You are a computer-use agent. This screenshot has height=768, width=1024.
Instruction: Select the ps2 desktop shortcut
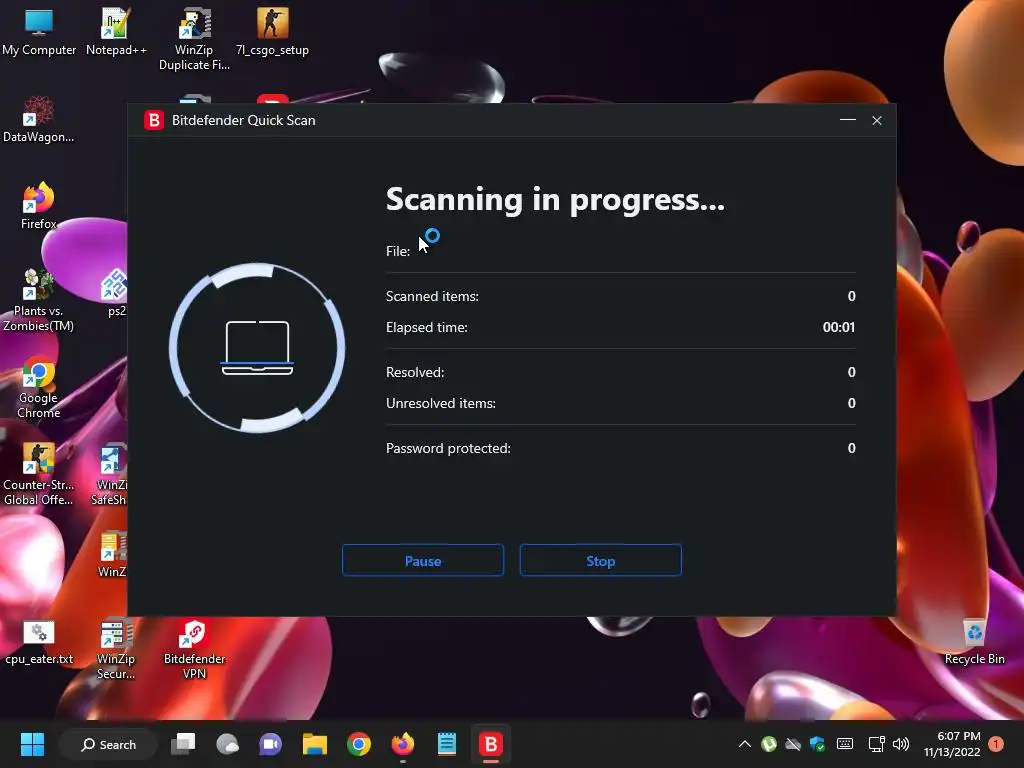coord(116,294)
